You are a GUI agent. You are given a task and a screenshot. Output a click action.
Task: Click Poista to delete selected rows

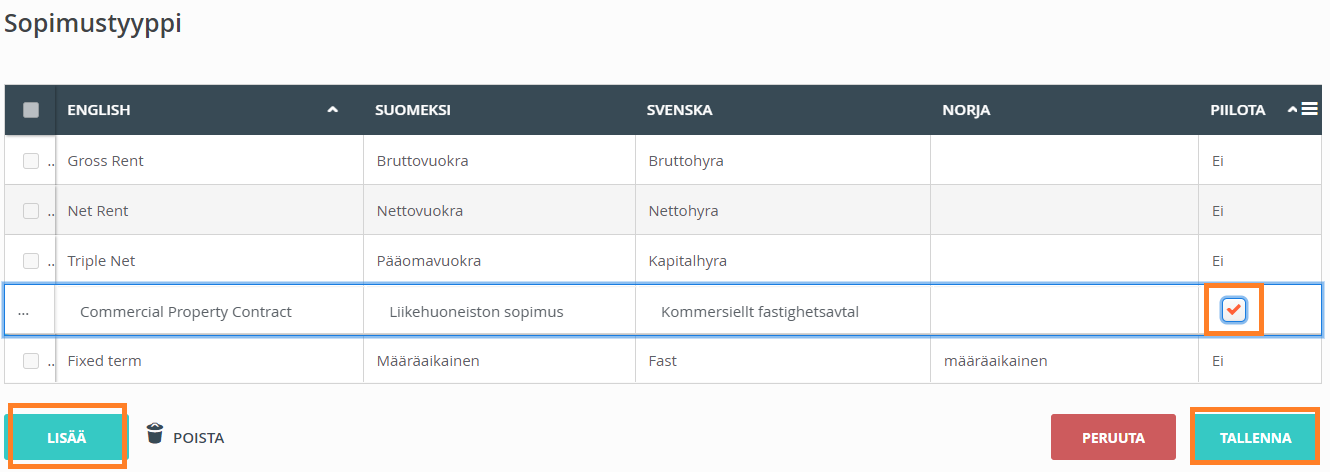198,438
